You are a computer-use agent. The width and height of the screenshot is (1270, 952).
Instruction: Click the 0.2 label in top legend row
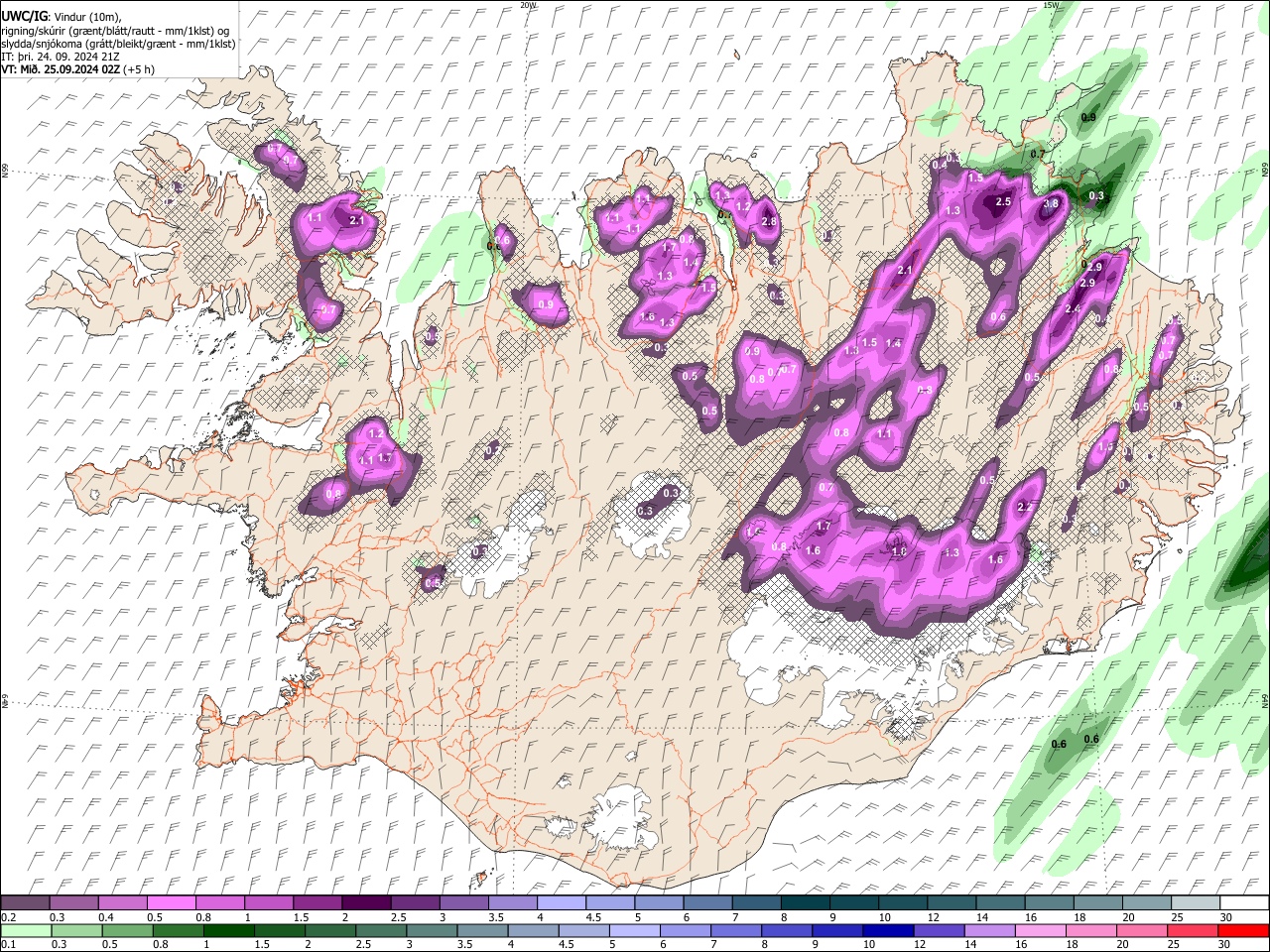8,917
